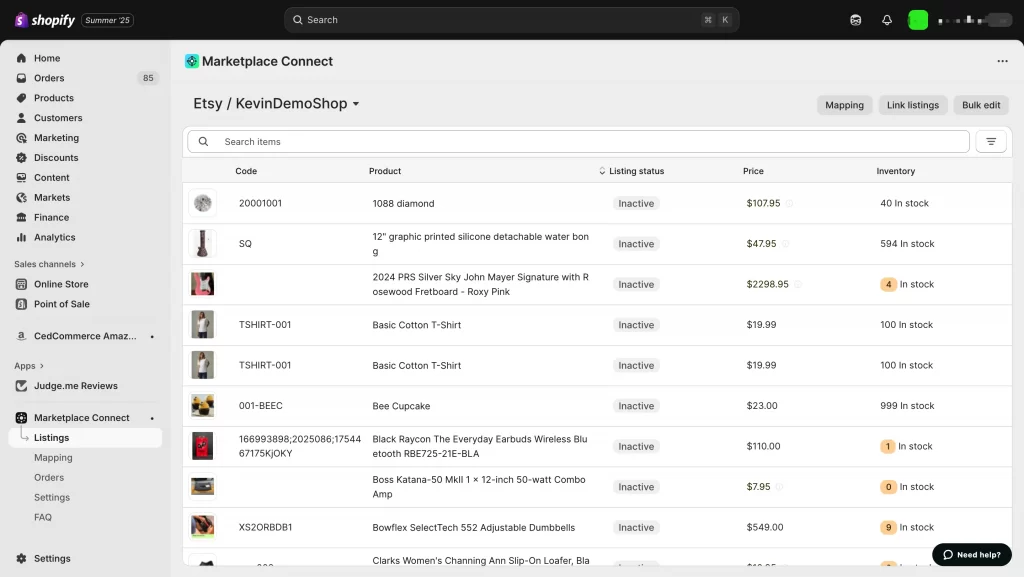The image size is (1024, 577).
Task: Click the price $2298.95
Action: coord(767,284)
